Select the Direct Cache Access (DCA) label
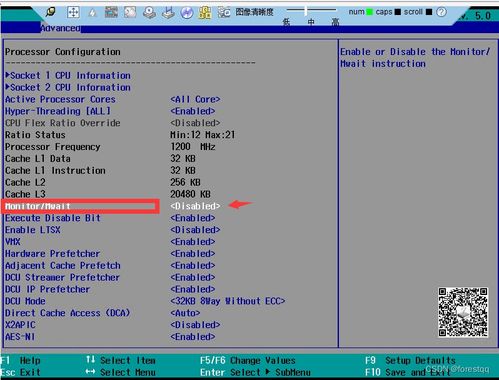The height and width of the screenshot is (380, 499). [x=68, y=313]
